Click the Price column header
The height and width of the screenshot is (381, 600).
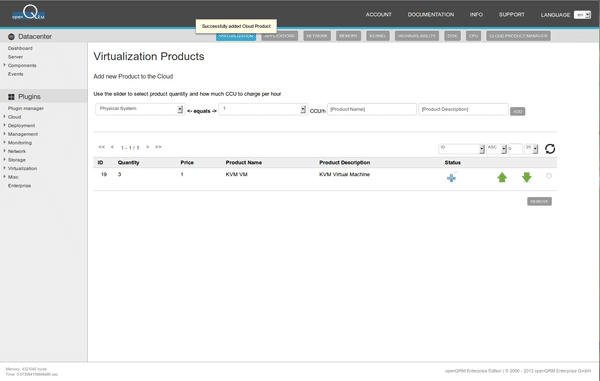tap(187, 163)
